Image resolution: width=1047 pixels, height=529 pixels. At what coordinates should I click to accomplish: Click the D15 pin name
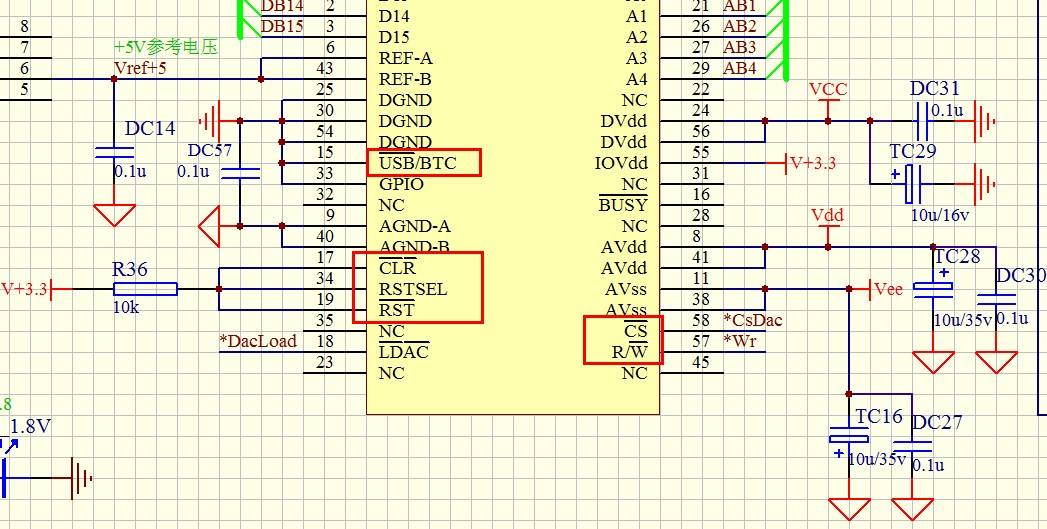[x=394, y=37]
